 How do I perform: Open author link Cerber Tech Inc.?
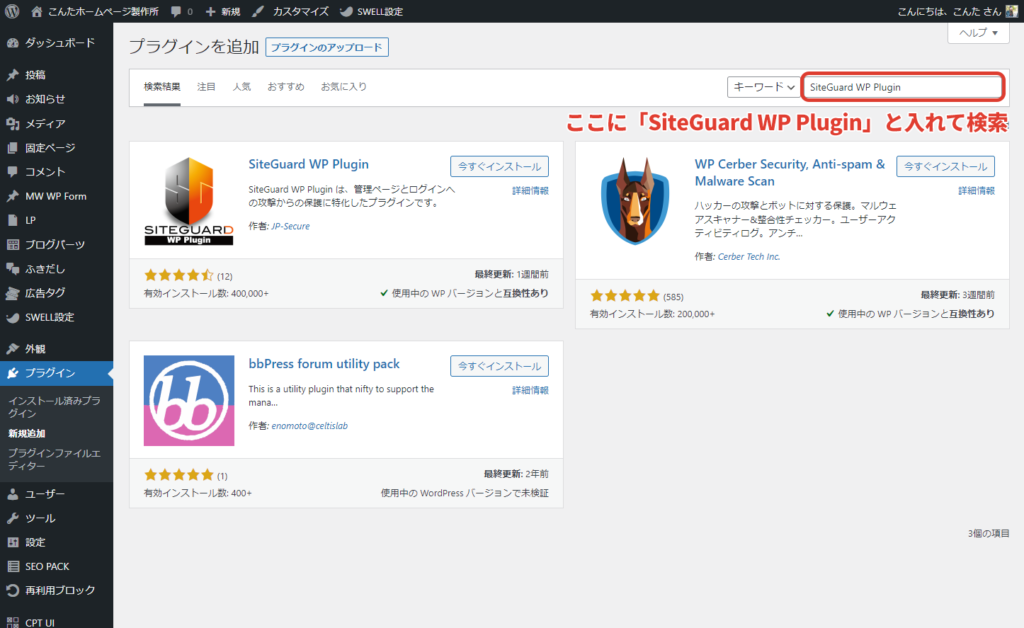(x=748, y=257)
